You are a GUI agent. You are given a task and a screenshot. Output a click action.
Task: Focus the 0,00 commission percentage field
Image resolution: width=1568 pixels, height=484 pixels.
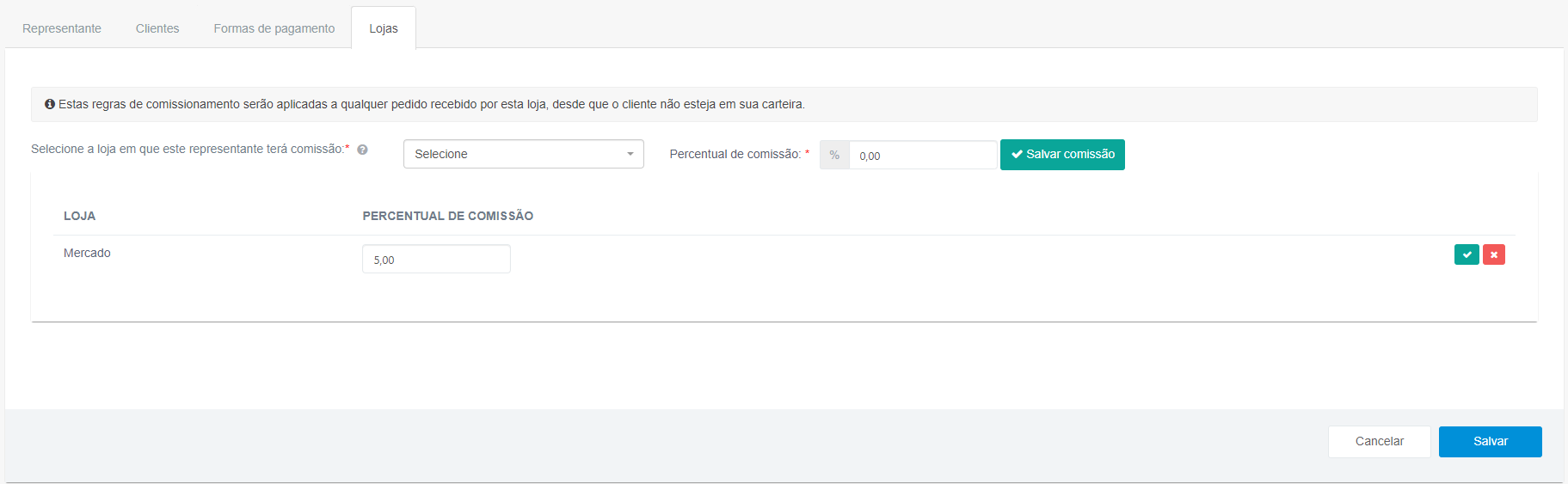(923, 155)
